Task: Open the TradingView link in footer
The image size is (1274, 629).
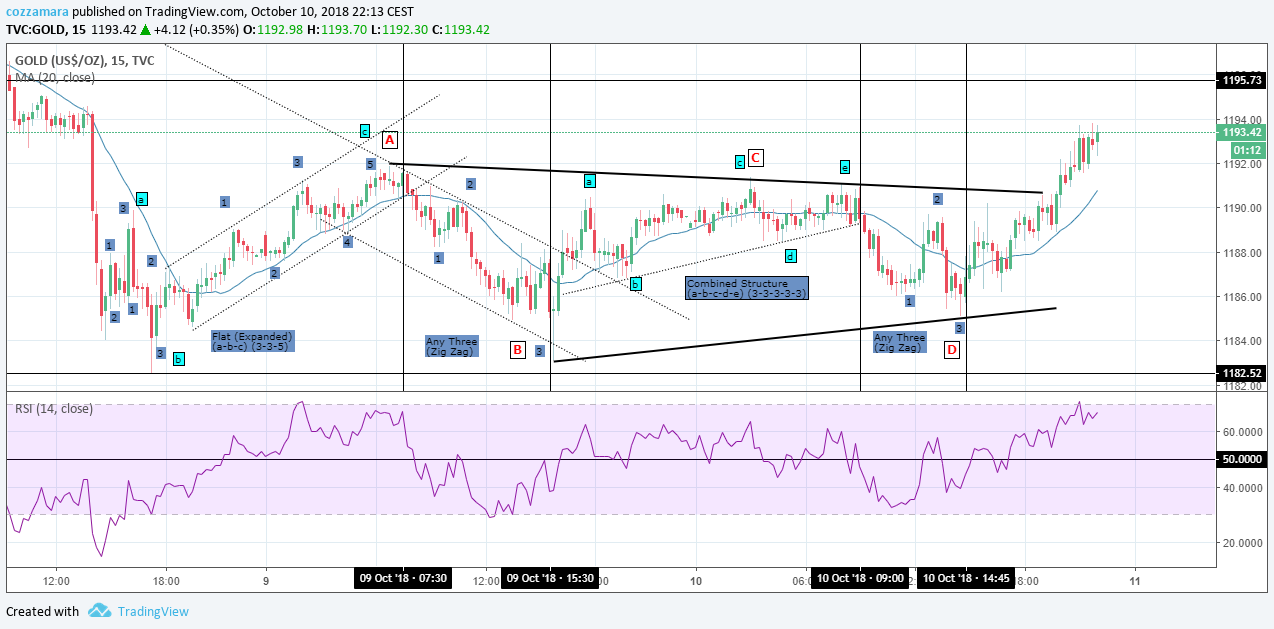Action: 153,611
